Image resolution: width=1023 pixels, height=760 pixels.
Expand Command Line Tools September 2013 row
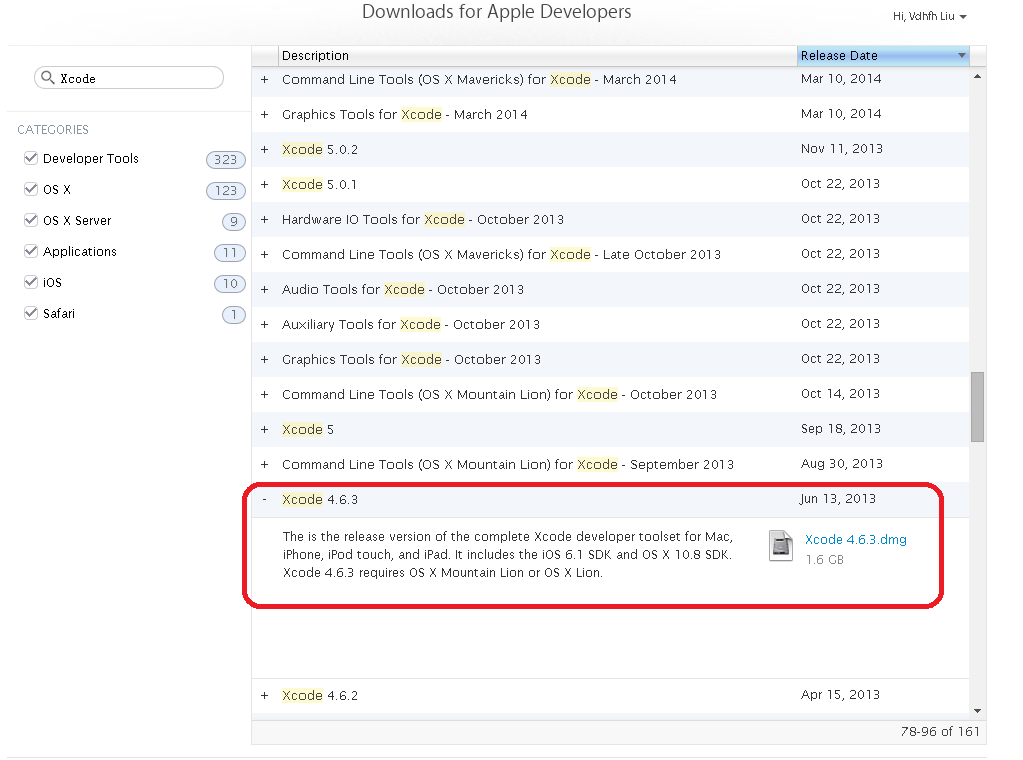(x=264, y=464)
